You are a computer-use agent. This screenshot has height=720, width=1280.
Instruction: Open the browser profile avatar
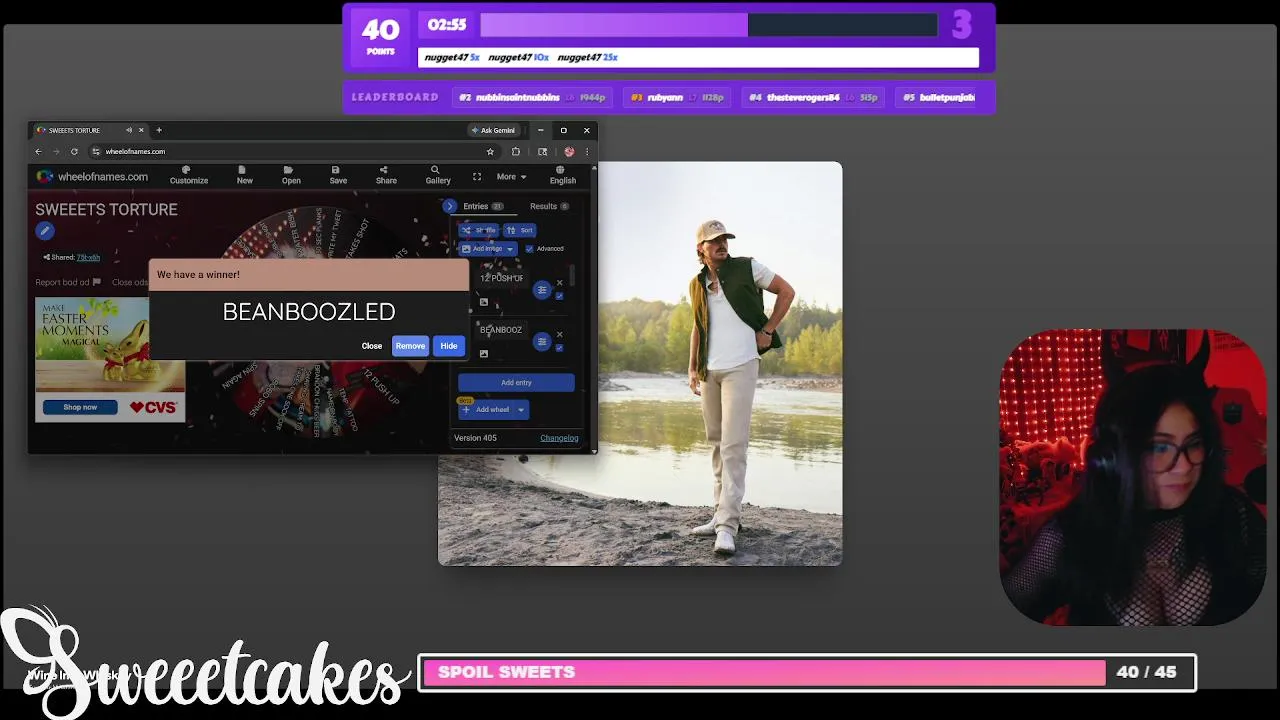(x=569, y=152)
